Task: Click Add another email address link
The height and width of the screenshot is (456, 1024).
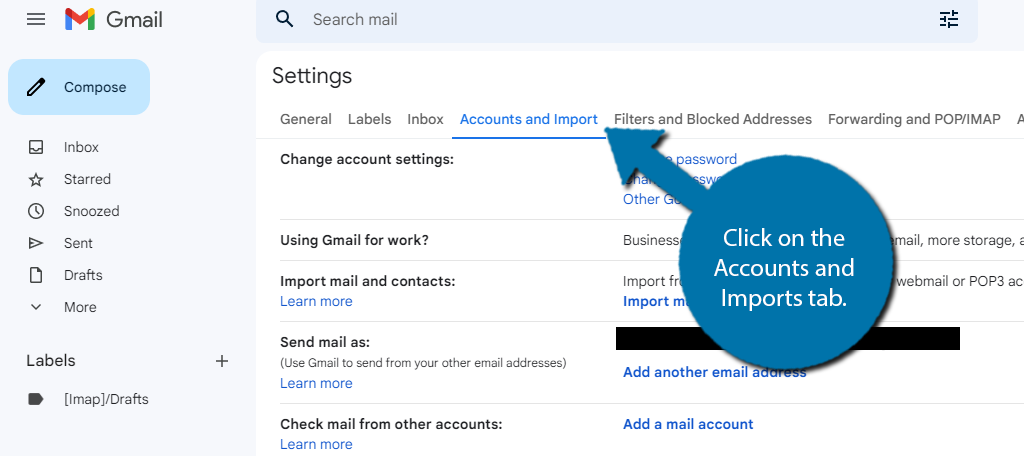Action: [x=714, y=372]
